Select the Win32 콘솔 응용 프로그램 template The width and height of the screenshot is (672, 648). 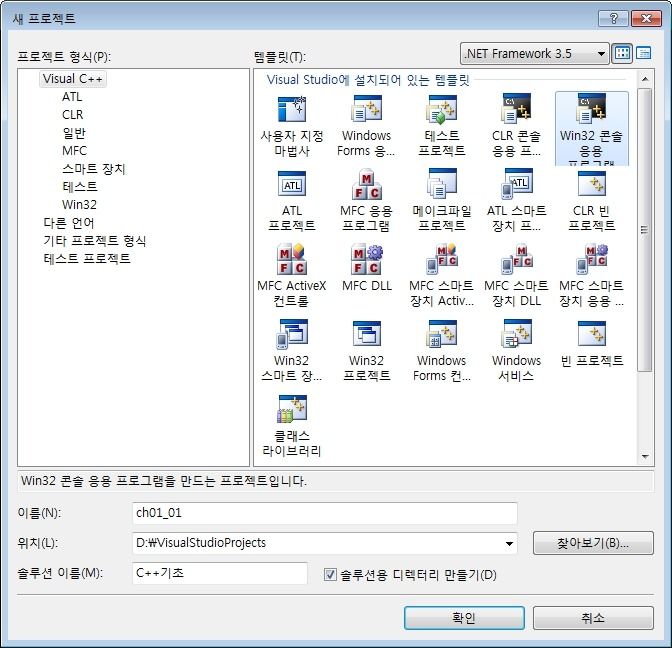pyautogui.click(x=591, y=129)
